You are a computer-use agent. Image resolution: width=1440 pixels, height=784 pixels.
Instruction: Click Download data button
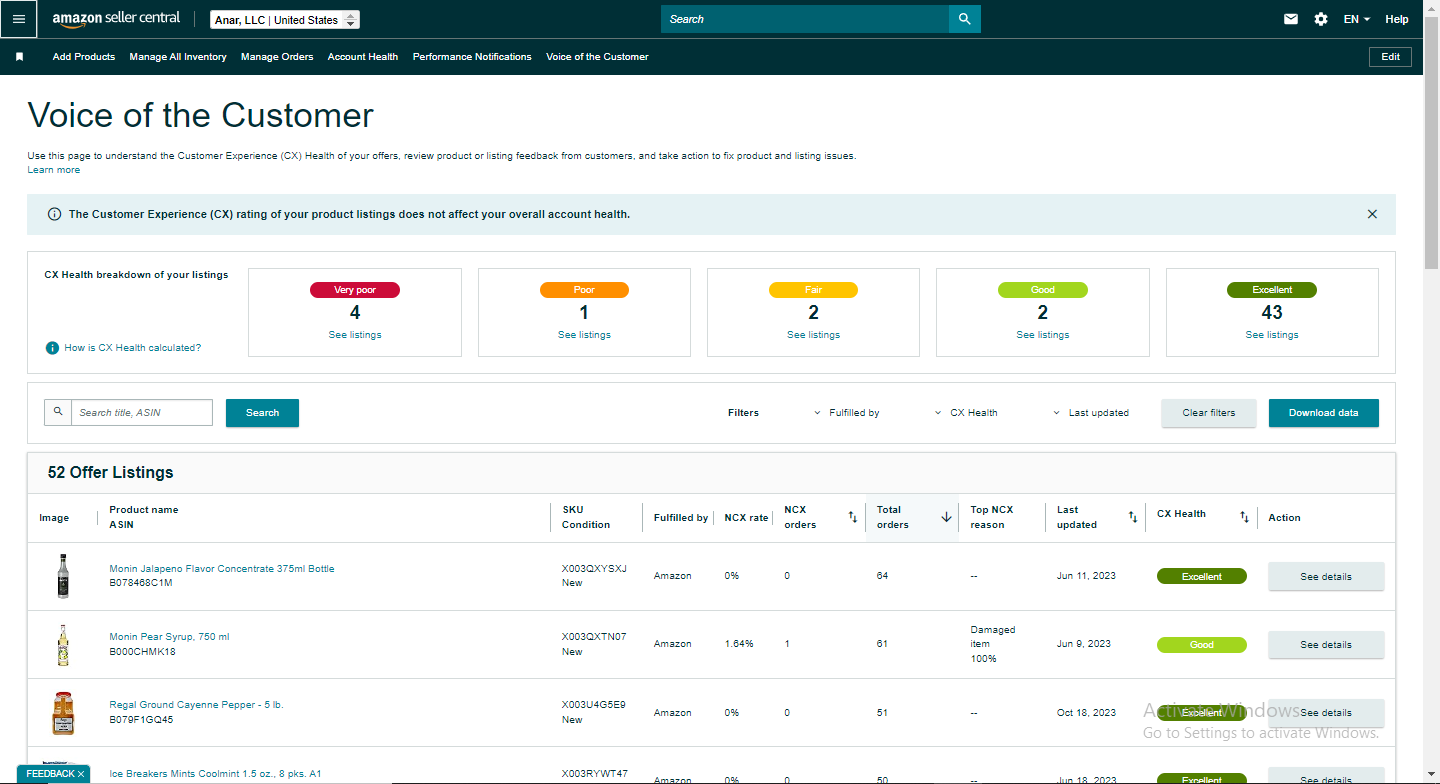coord(1324,413)
